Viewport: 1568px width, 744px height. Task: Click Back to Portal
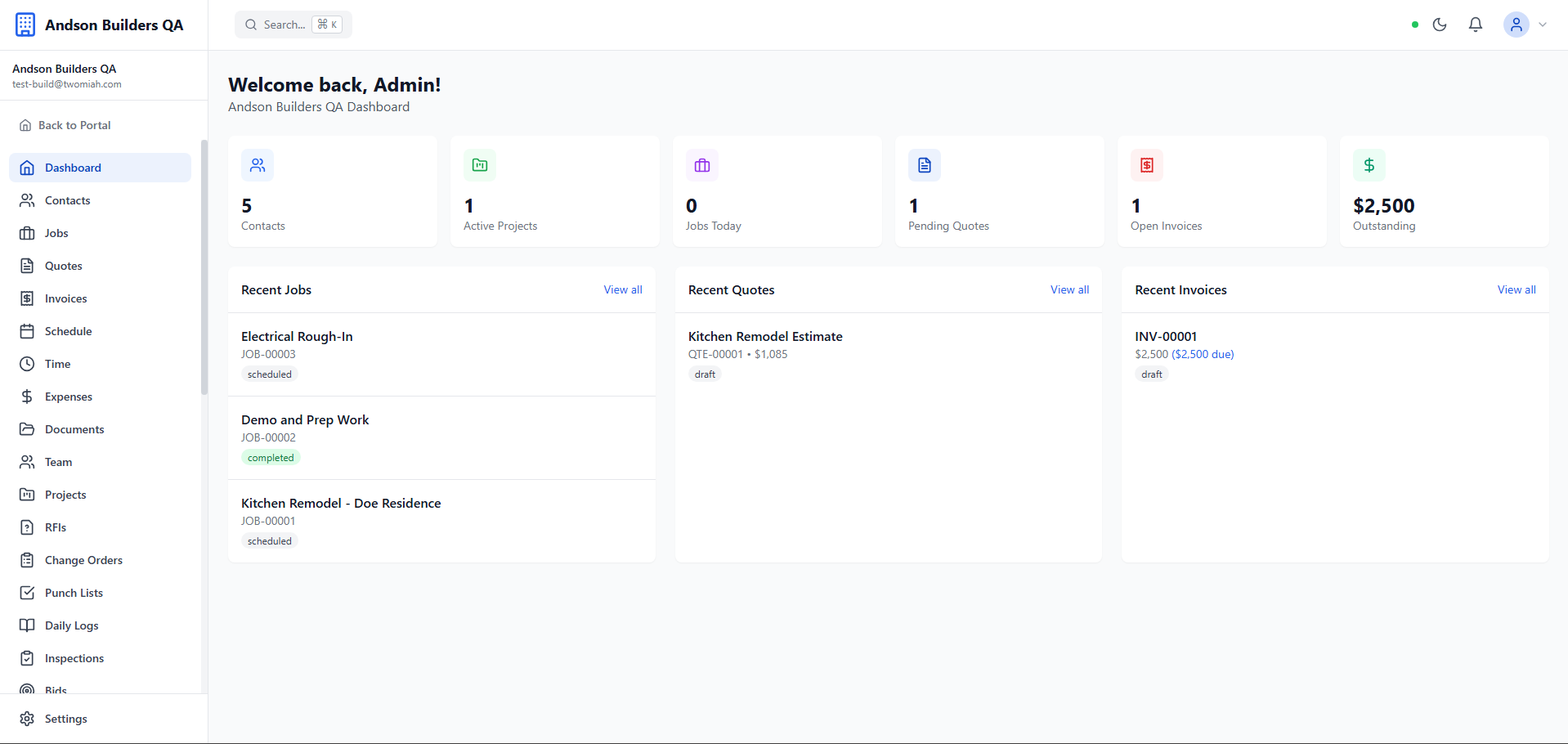click(x=74, y=125)
